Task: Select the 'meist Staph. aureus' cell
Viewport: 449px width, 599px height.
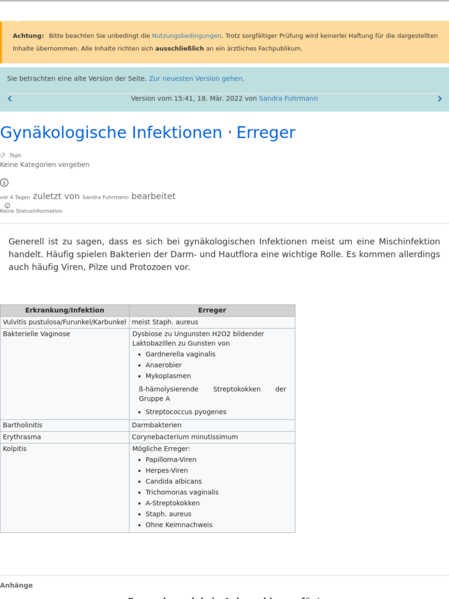Action: click(212, 322)
